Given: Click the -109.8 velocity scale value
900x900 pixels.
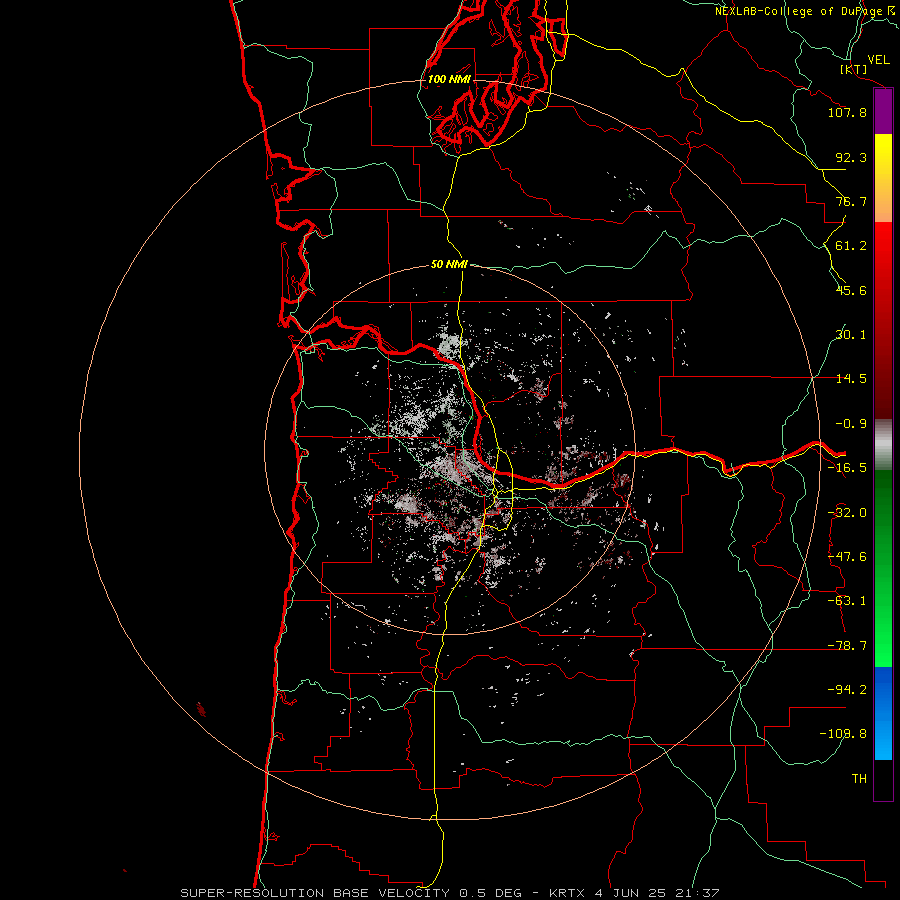Looking at the screenshot, I should [x=843, y=734].
